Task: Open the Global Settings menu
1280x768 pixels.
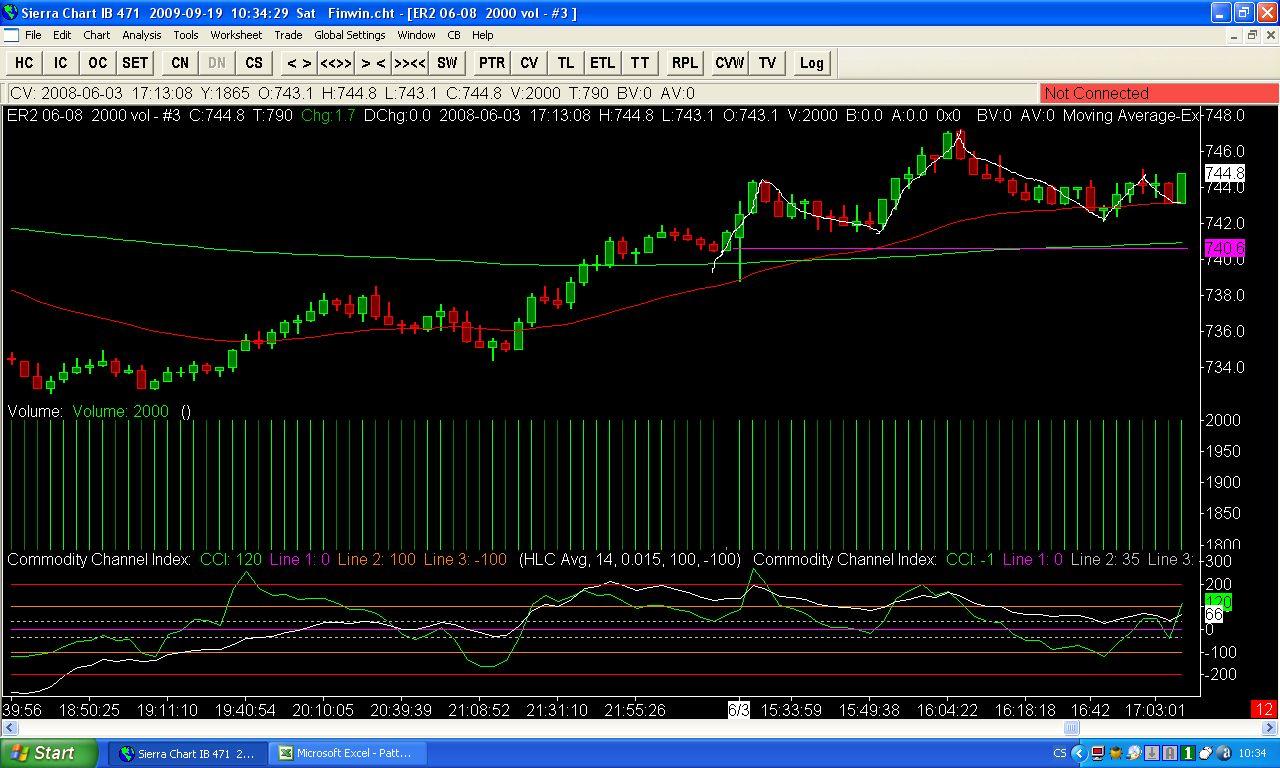Action: click(350, 35)
